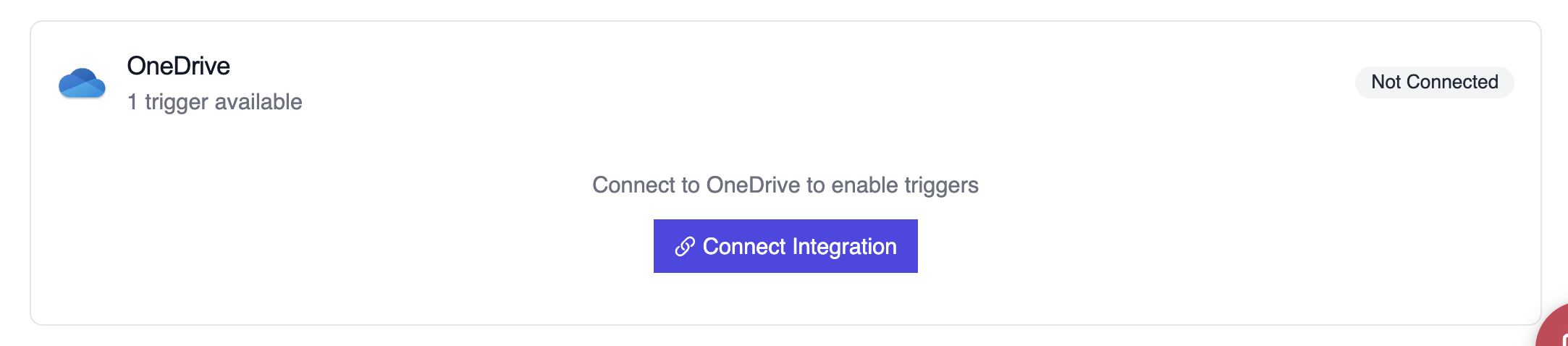1568x346 pixels.
Task: Select the OneDrive integration title
Action: (178, 66)
